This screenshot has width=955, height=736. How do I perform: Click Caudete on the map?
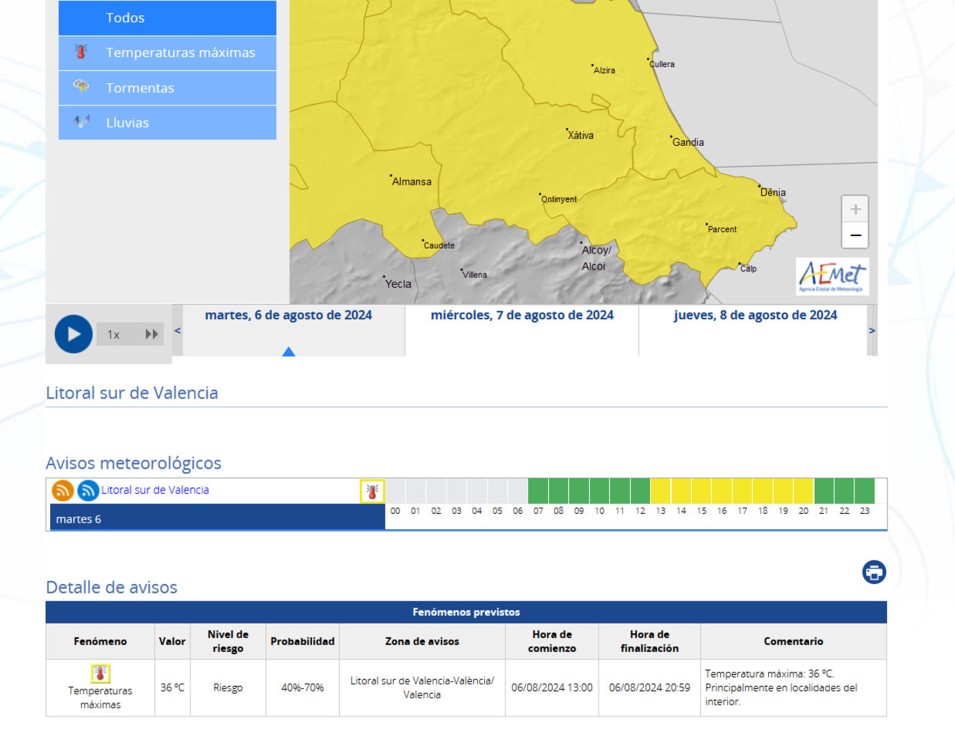click(439, 246)
